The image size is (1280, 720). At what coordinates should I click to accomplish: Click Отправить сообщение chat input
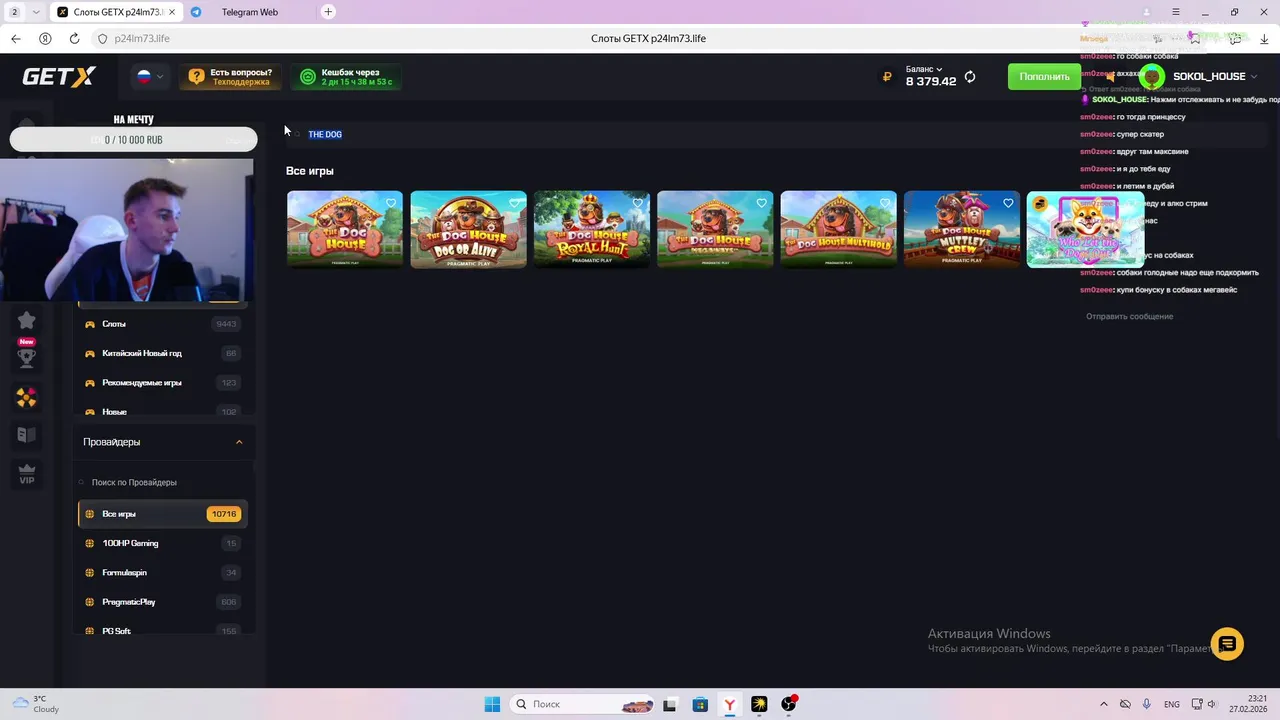[x=1130, y=316]
